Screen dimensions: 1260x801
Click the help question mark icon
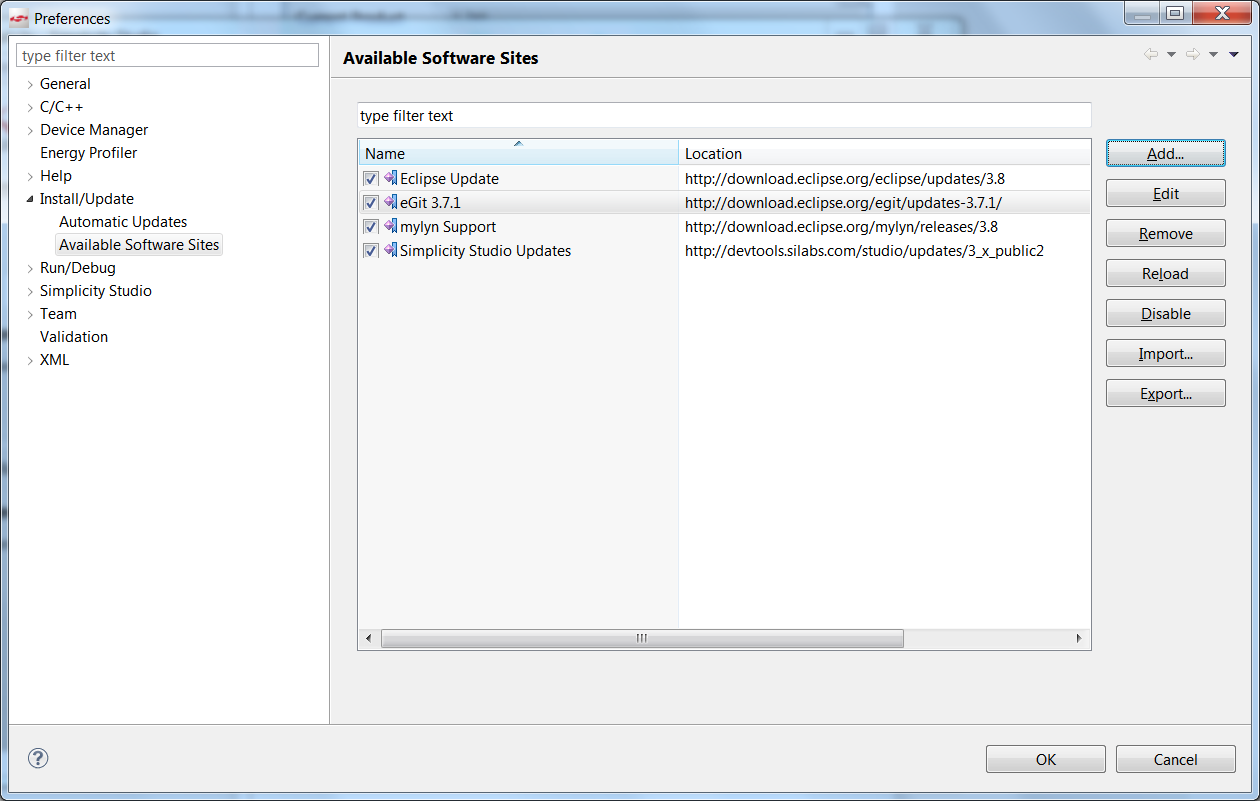click(39, 758)
